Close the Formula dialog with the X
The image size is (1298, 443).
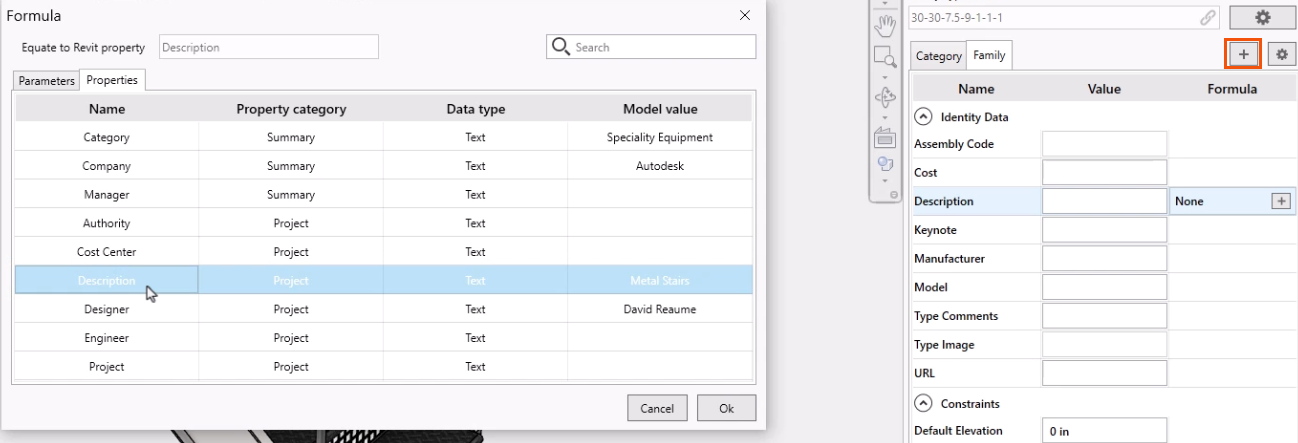[x=744, y=16]
